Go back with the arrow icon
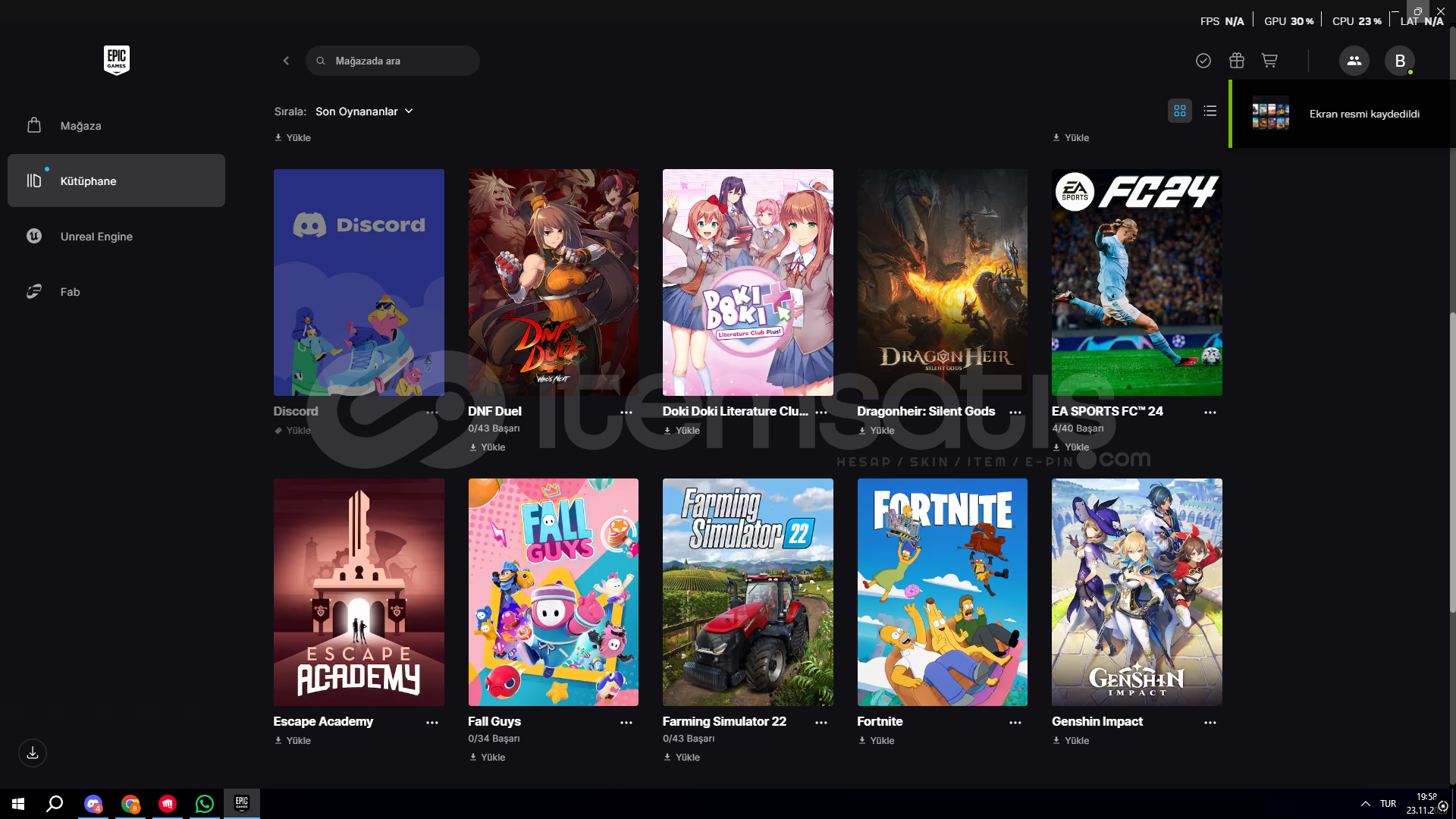The width and height of the screenshot is (1456, 819). click(286, 61)
